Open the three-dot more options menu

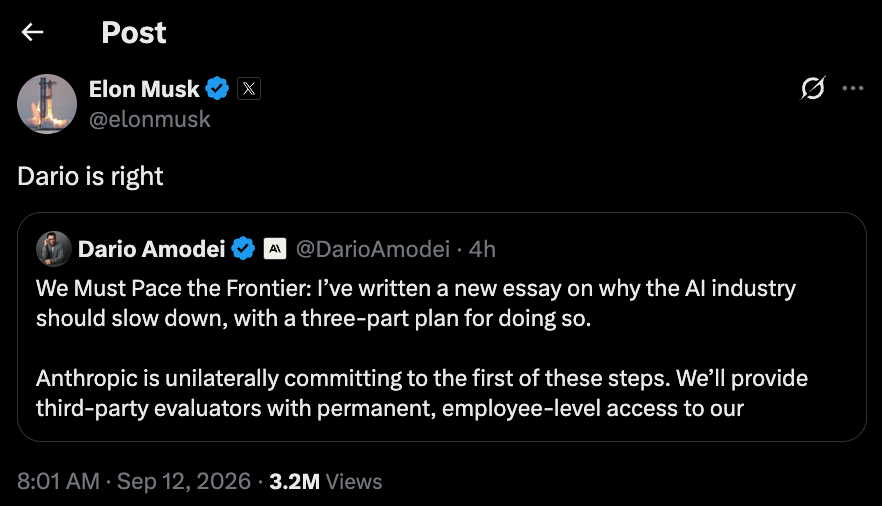click(x=853, y=88)
